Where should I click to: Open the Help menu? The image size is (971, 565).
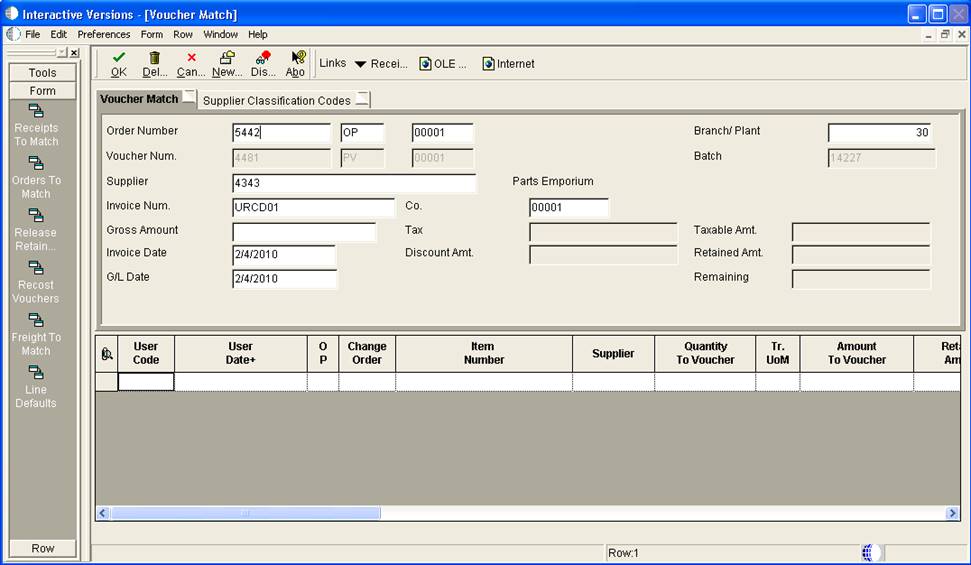(258, 34)
